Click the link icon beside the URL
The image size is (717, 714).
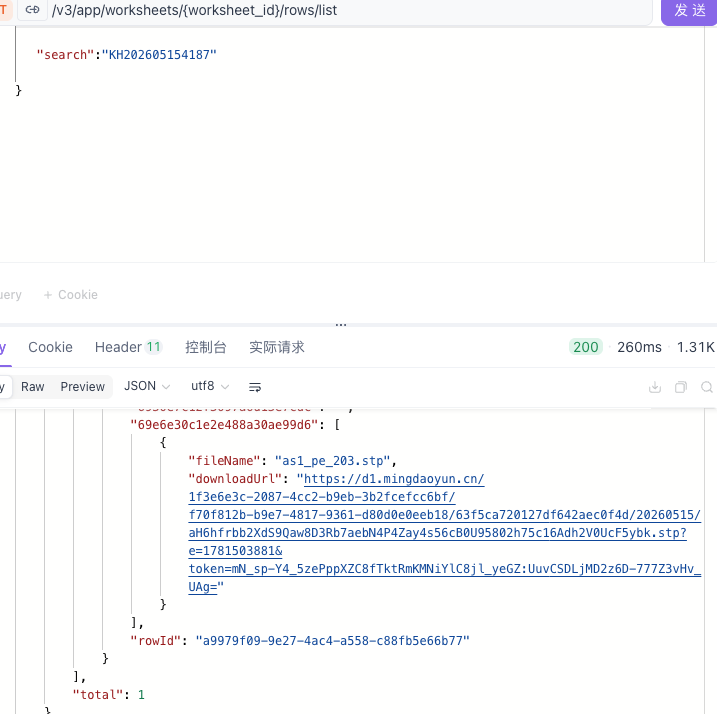(32, 10)
